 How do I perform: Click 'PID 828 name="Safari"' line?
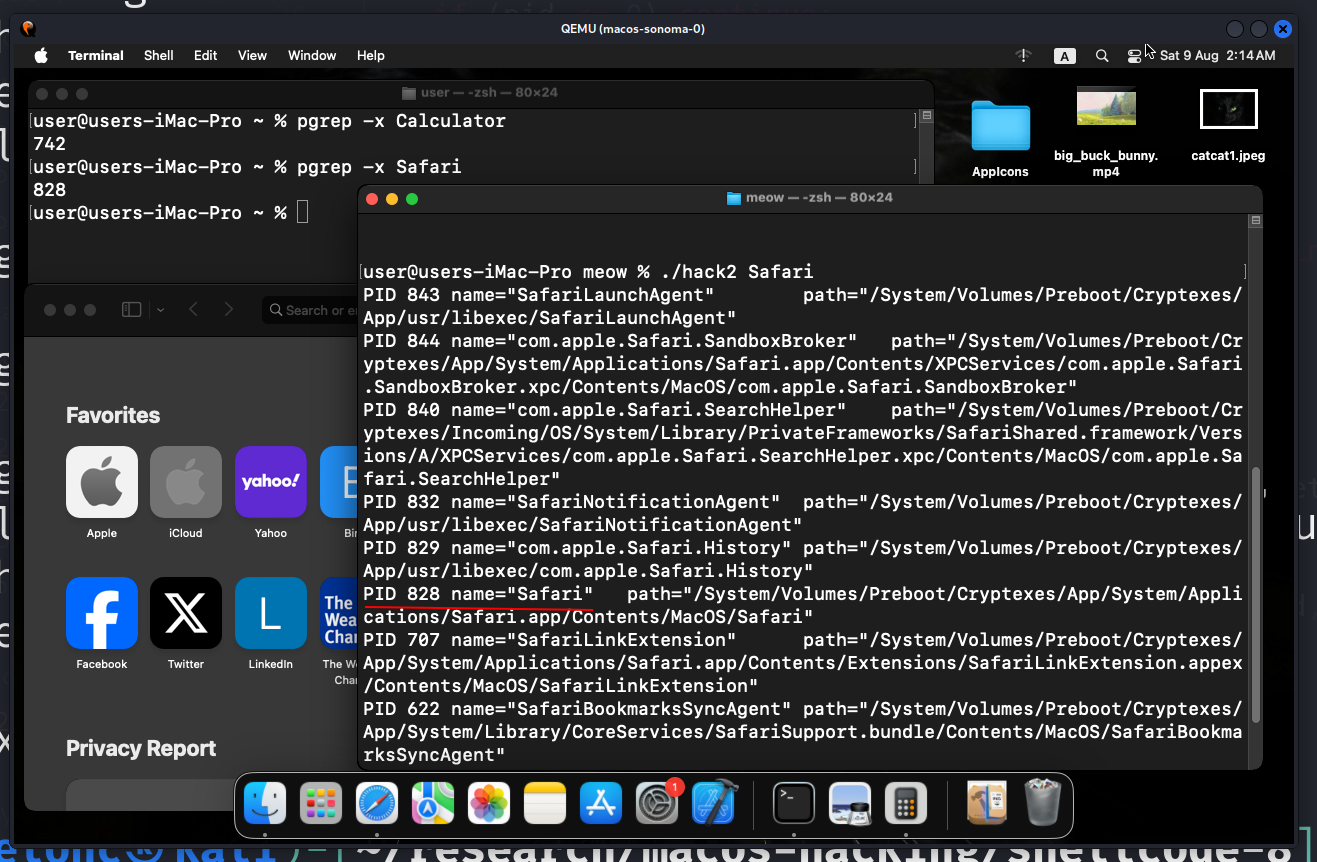[478, 593]
